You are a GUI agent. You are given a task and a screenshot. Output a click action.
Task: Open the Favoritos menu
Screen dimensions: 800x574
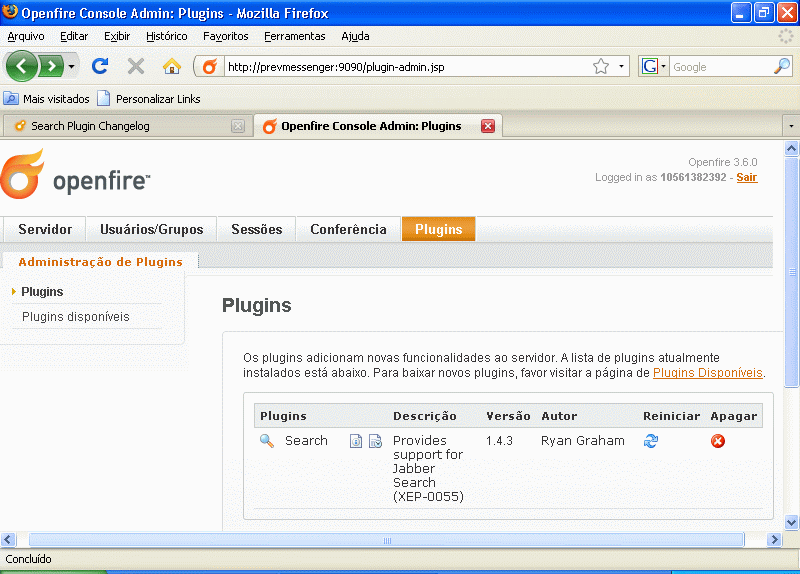tap(225, 36)
